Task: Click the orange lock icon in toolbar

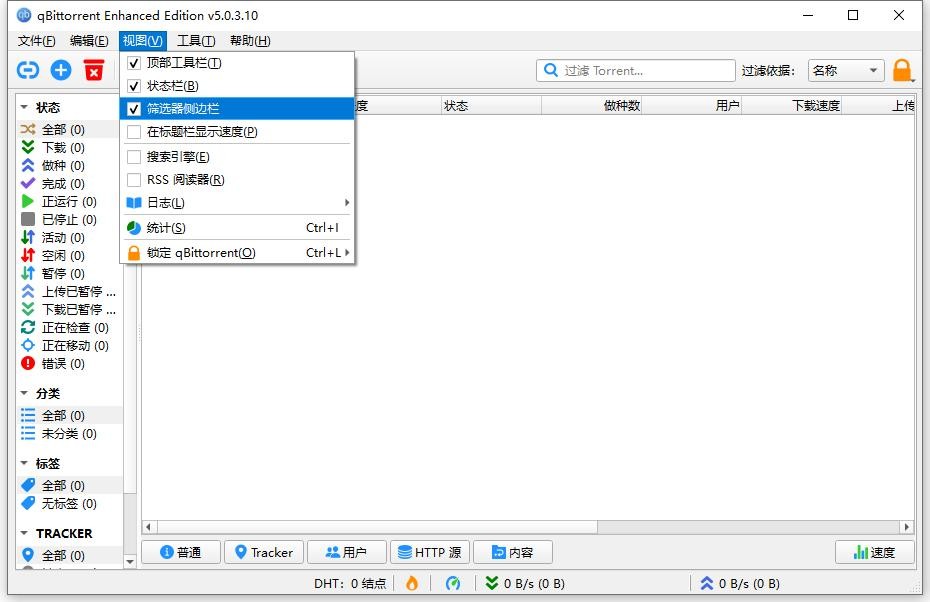Action: pos(902,70)
